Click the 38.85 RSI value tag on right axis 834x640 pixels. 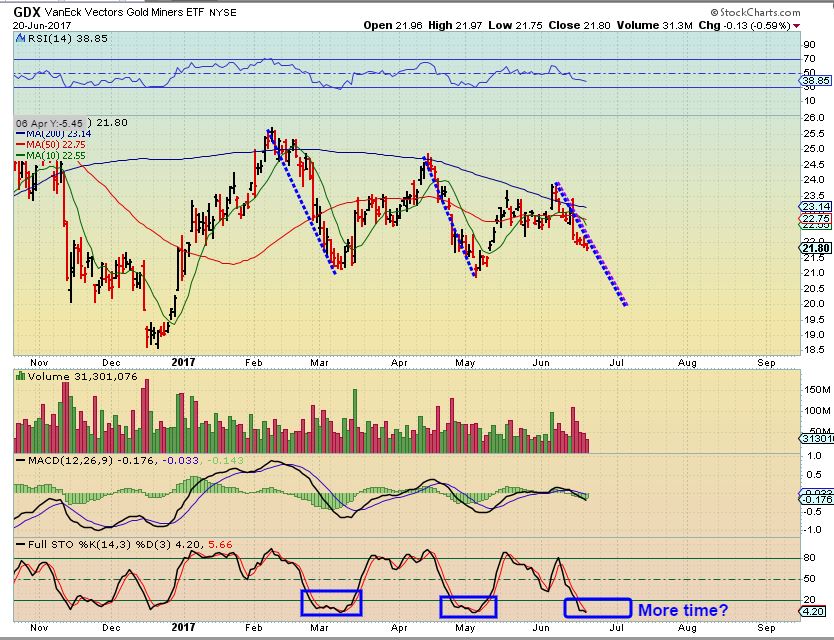pyautogui.click(x=815, y=81)
